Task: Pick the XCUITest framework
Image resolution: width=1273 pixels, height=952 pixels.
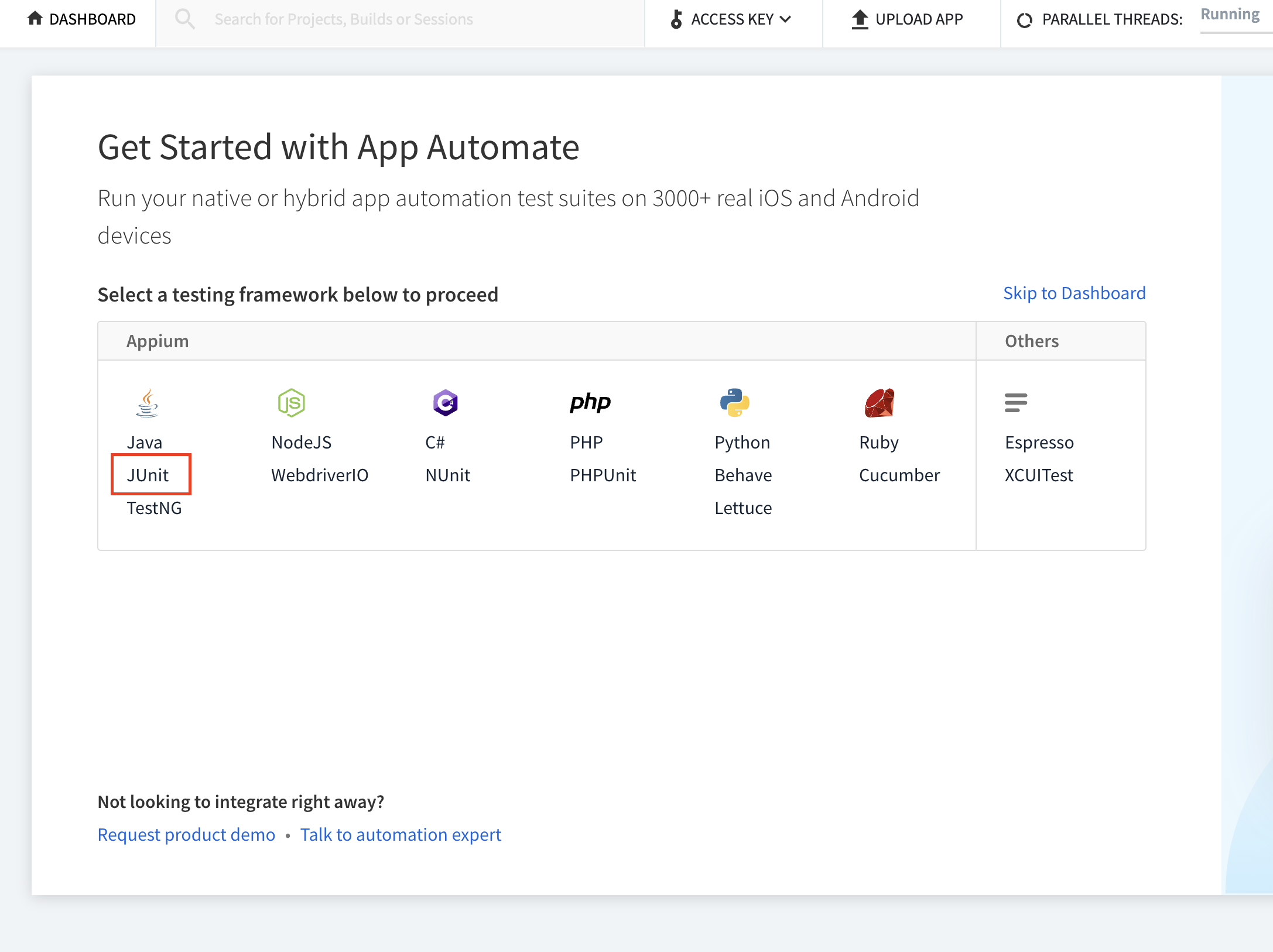Action: coord(1039,475)
